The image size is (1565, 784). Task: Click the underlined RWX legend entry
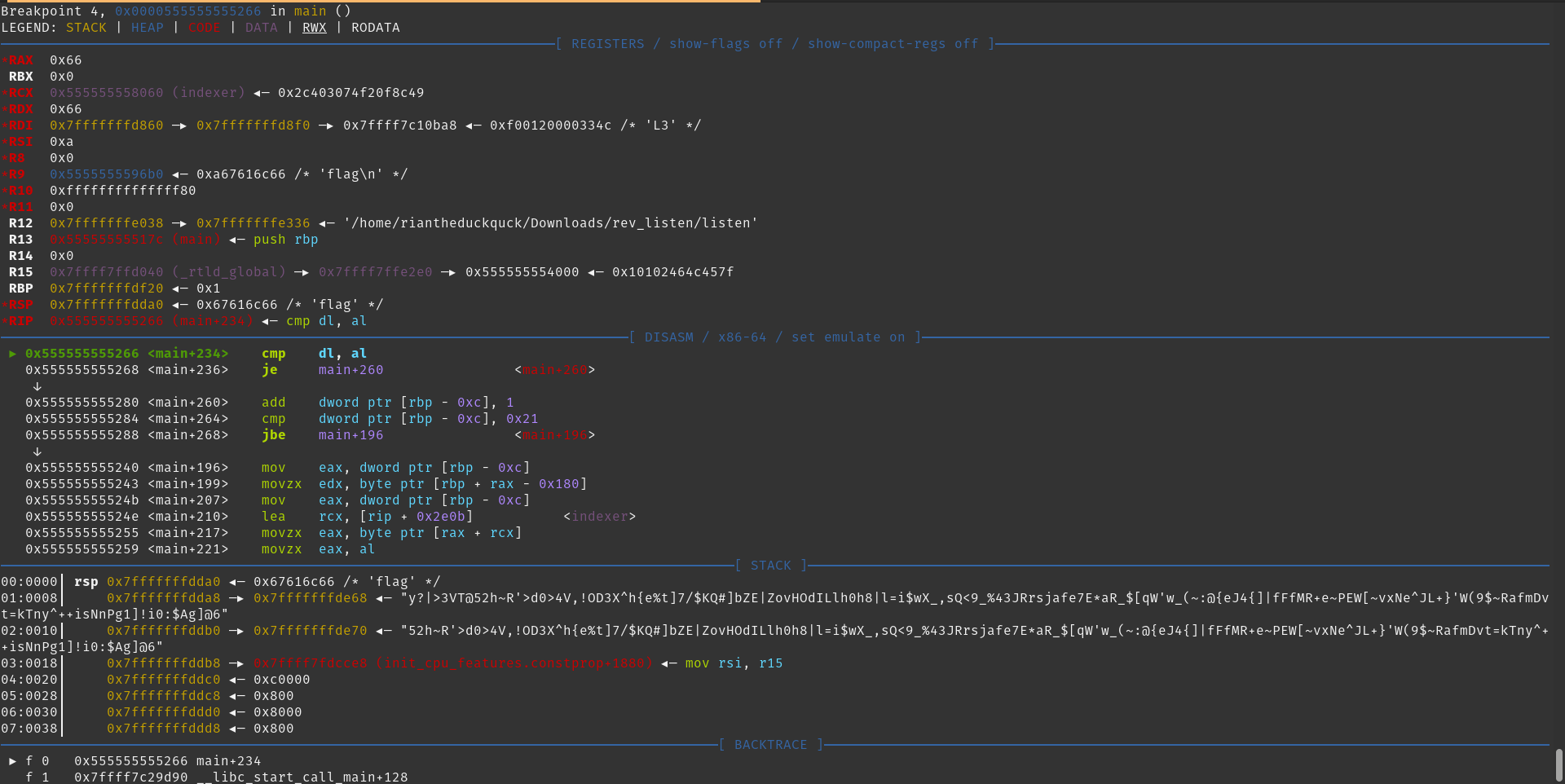click(x=314, y=28)
